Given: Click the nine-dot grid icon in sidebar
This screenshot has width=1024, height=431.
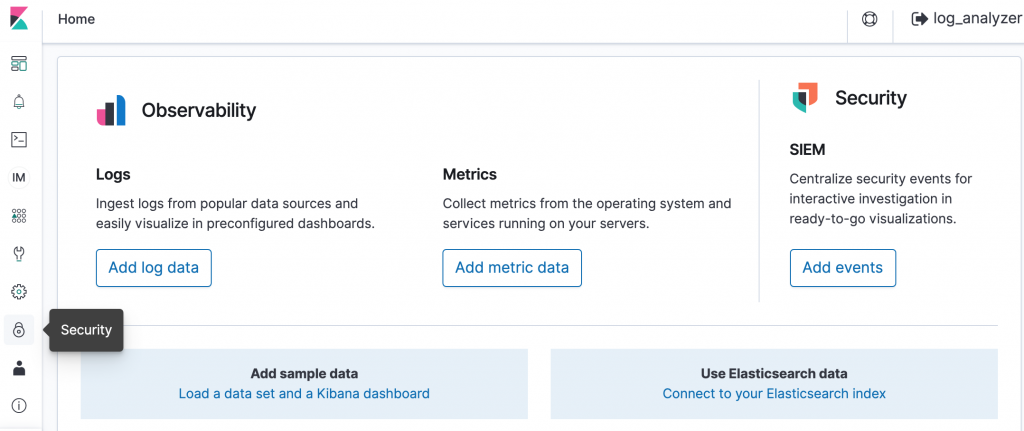Looking at the screenshot, I should [19, 216].
